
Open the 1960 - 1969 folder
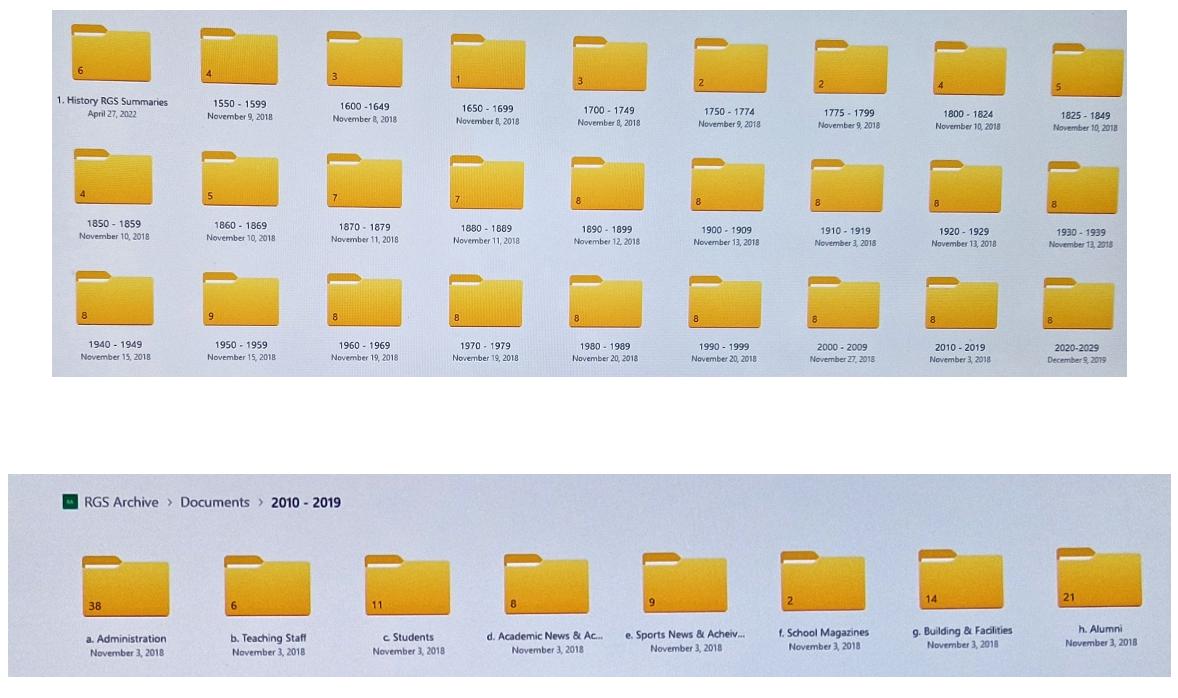[364, 300]
